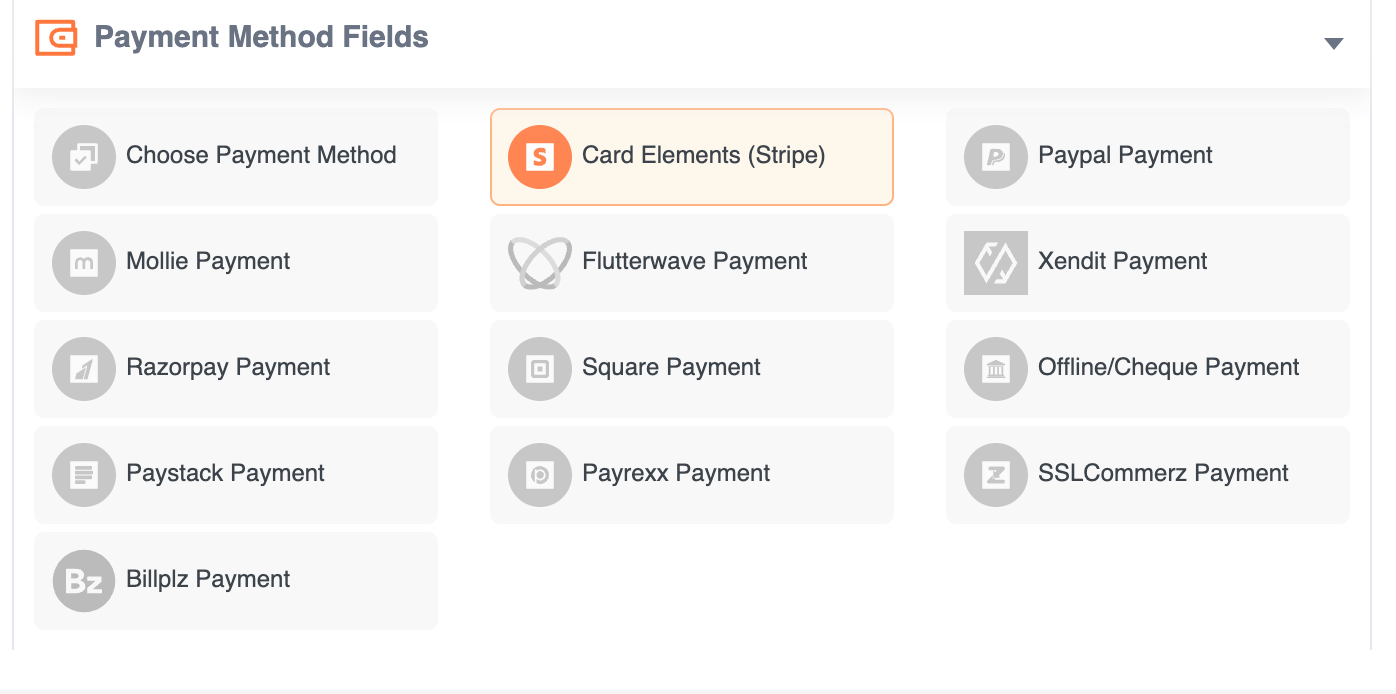This screenshot has width=1396, height=694.
Task: Collapse the Payment Method Fields section
Action: (x=1334, y=43)
